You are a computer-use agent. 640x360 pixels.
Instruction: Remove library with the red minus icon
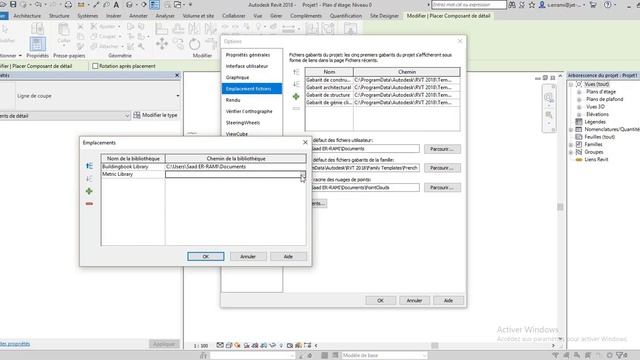(89, 204)
